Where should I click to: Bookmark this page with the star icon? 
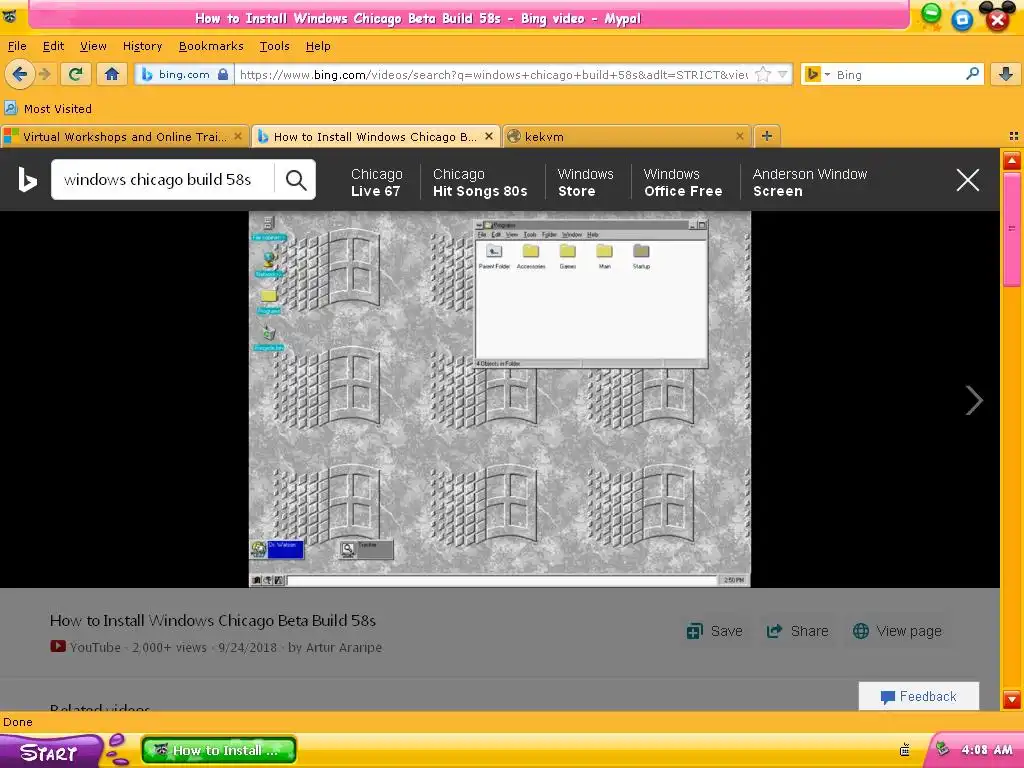[x=763, y=74]
